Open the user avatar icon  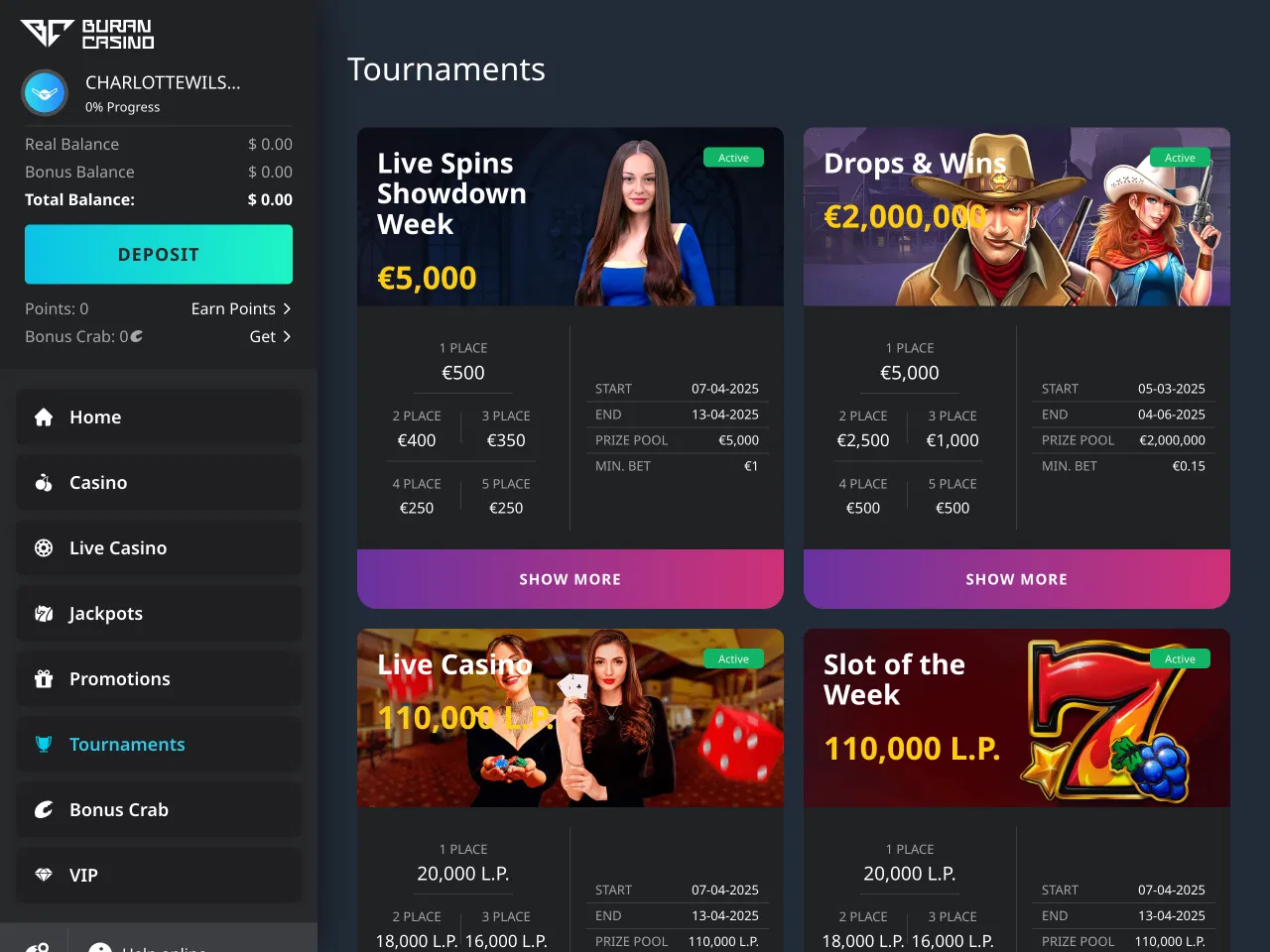45,93
